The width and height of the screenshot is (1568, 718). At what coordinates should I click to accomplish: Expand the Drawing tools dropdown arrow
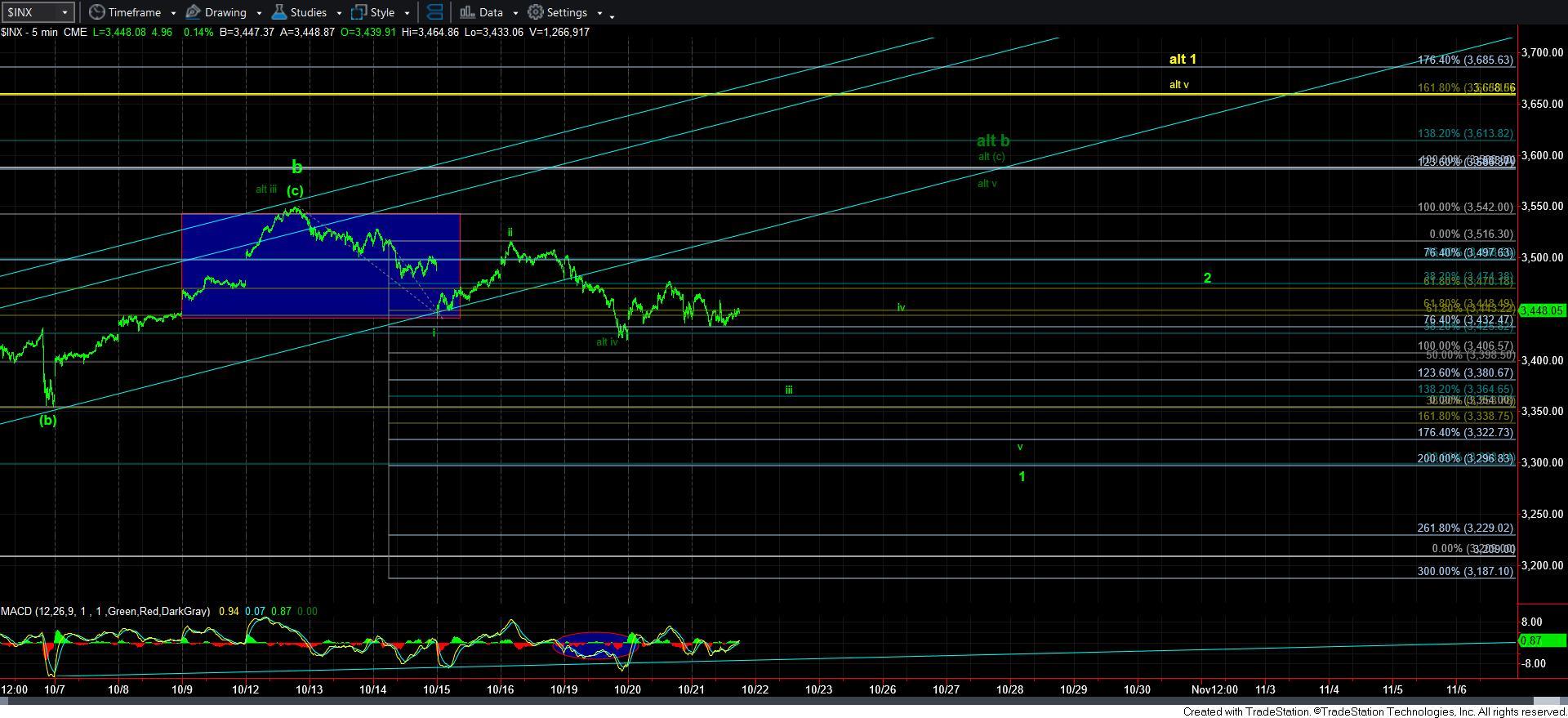click(x=259, y=13)
